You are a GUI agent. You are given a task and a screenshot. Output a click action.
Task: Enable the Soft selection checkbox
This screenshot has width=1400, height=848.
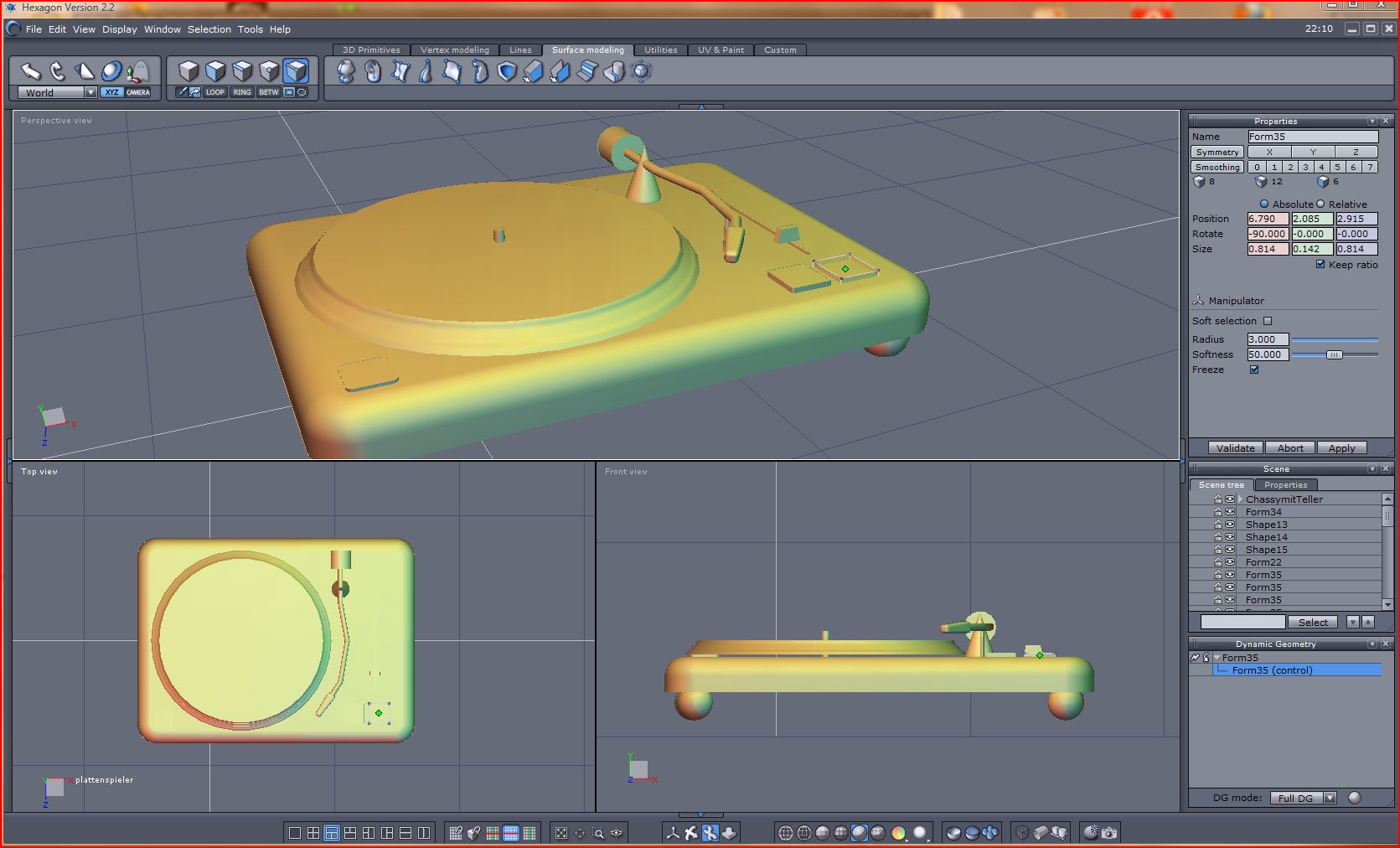tap(1268, 321)
